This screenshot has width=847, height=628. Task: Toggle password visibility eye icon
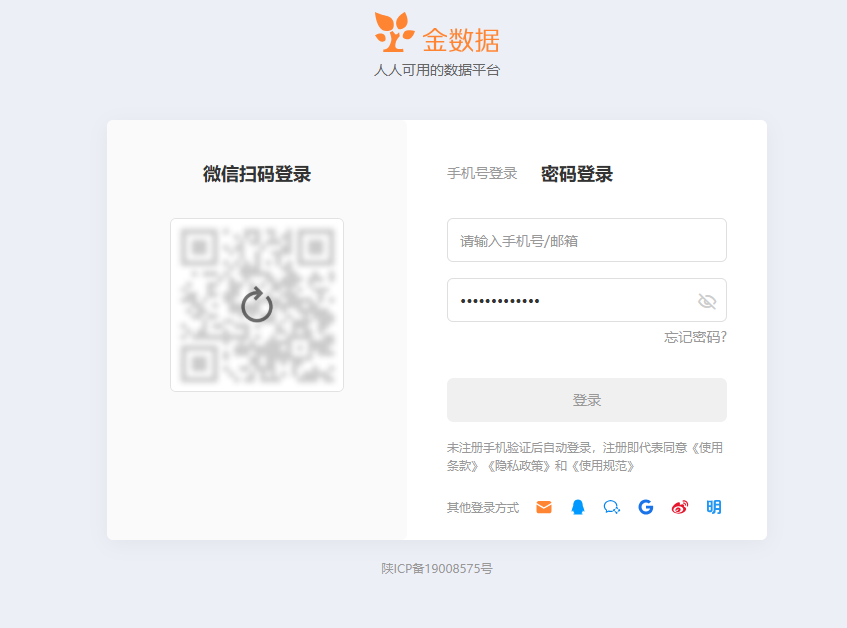tap(707, 301)
